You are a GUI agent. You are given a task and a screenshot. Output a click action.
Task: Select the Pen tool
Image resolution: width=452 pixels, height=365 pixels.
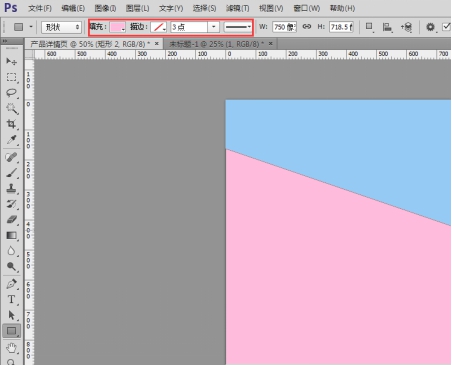[x=12, y=284]
